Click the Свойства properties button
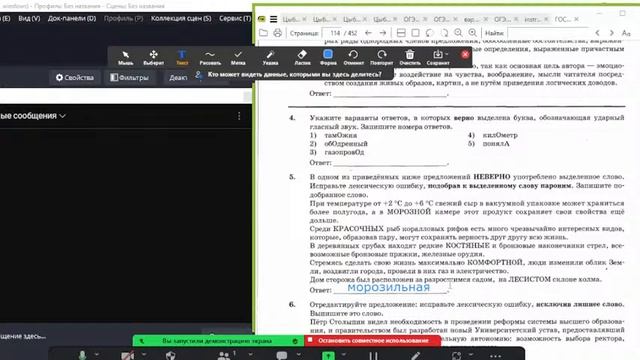The height and width of the screenshot is (360, 640). [x=75, y=78]
